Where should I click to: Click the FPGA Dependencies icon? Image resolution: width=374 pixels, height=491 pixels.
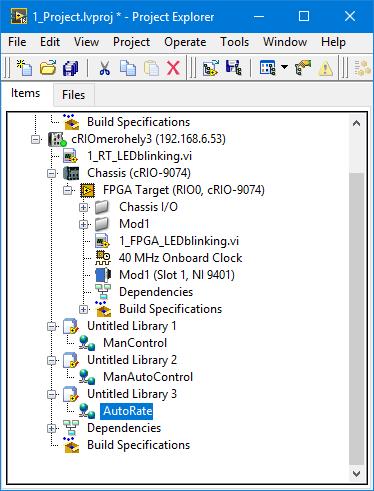(x=103, y=292)
